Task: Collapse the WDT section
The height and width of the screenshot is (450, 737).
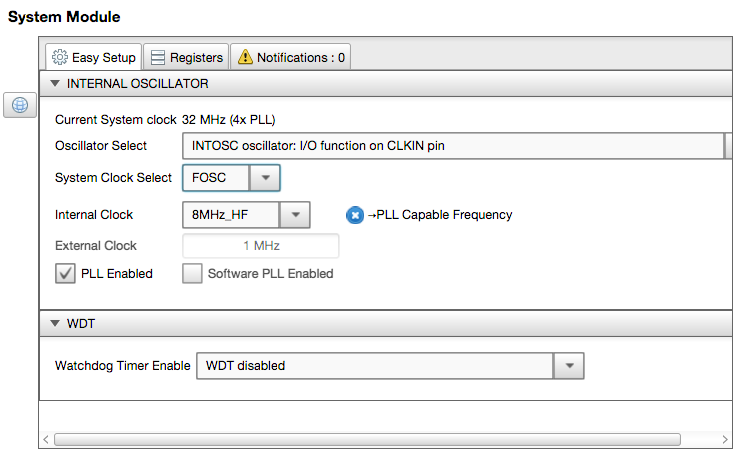Action: click(x=54, y=324)
